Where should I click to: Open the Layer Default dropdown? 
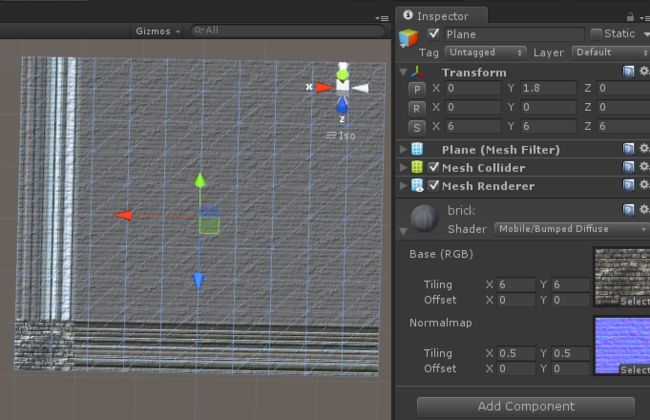(611, 52)
